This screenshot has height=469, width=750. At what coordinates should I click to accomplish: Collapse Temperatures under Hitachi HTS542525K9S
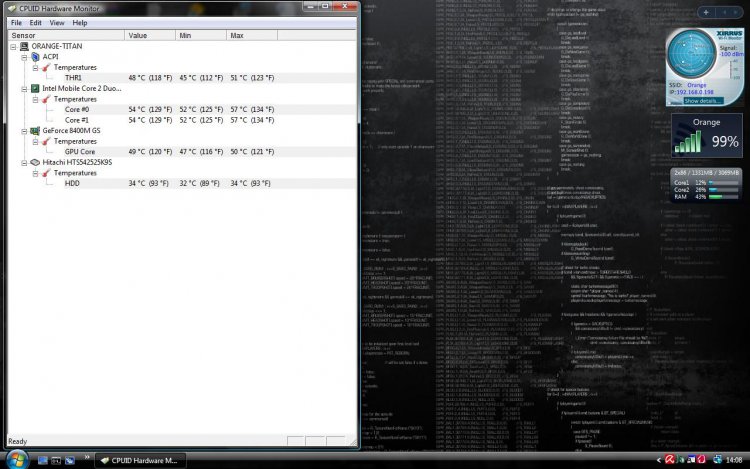click(35, 173)
